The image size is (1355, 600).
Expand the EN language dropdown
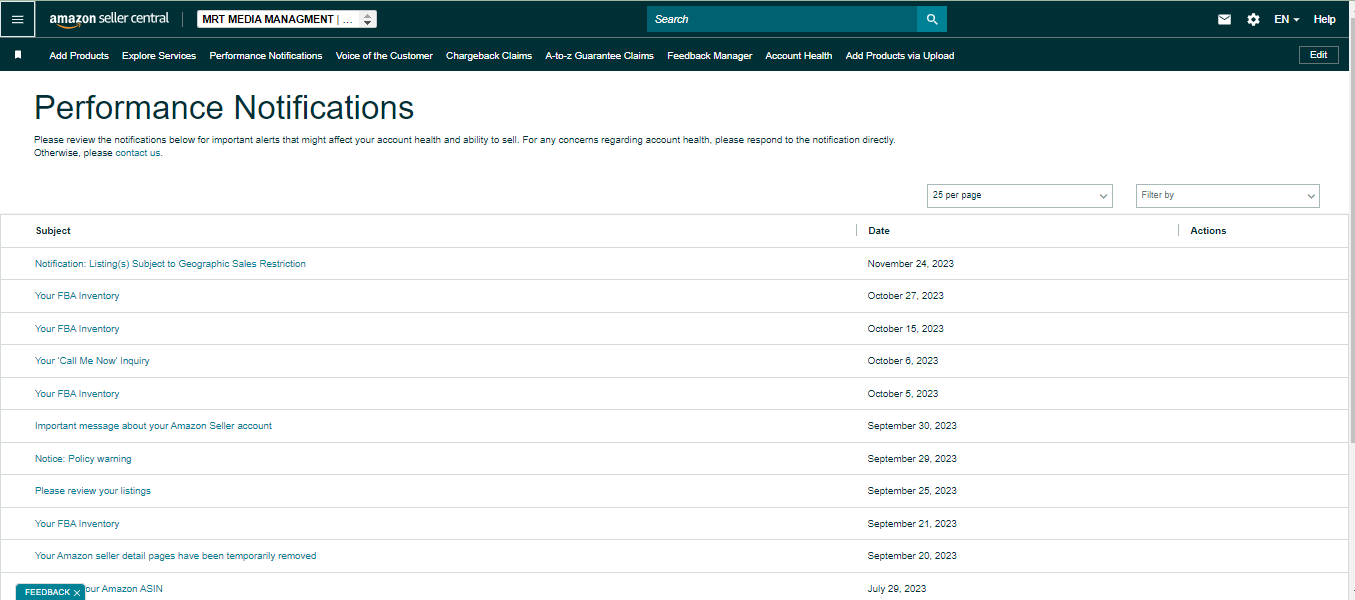point(1287,19)
